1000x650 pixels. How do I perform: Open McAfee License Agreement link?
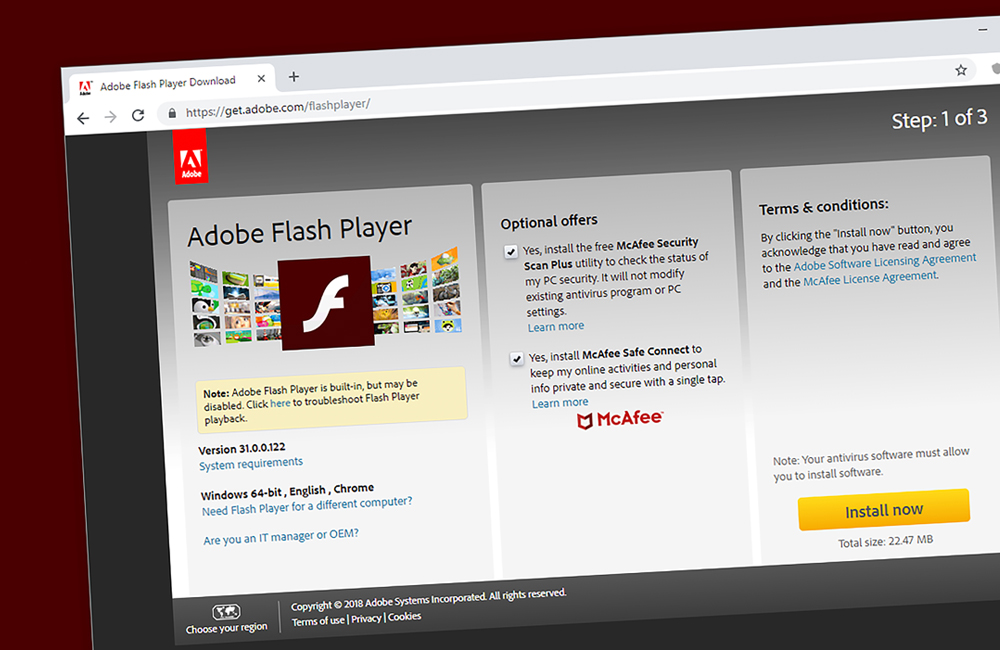pyautogui.click(x=870, y=279)
